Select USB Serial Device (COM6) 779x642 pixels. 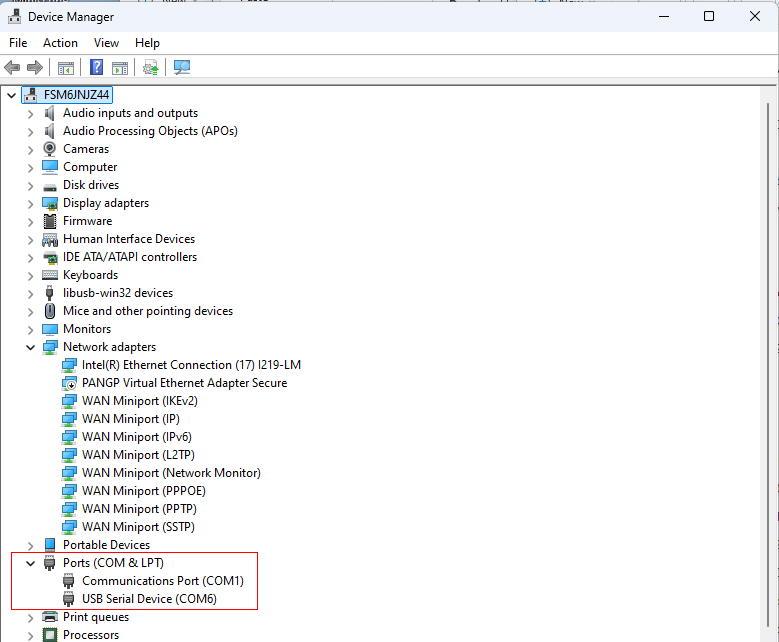[x=149, y=599]
